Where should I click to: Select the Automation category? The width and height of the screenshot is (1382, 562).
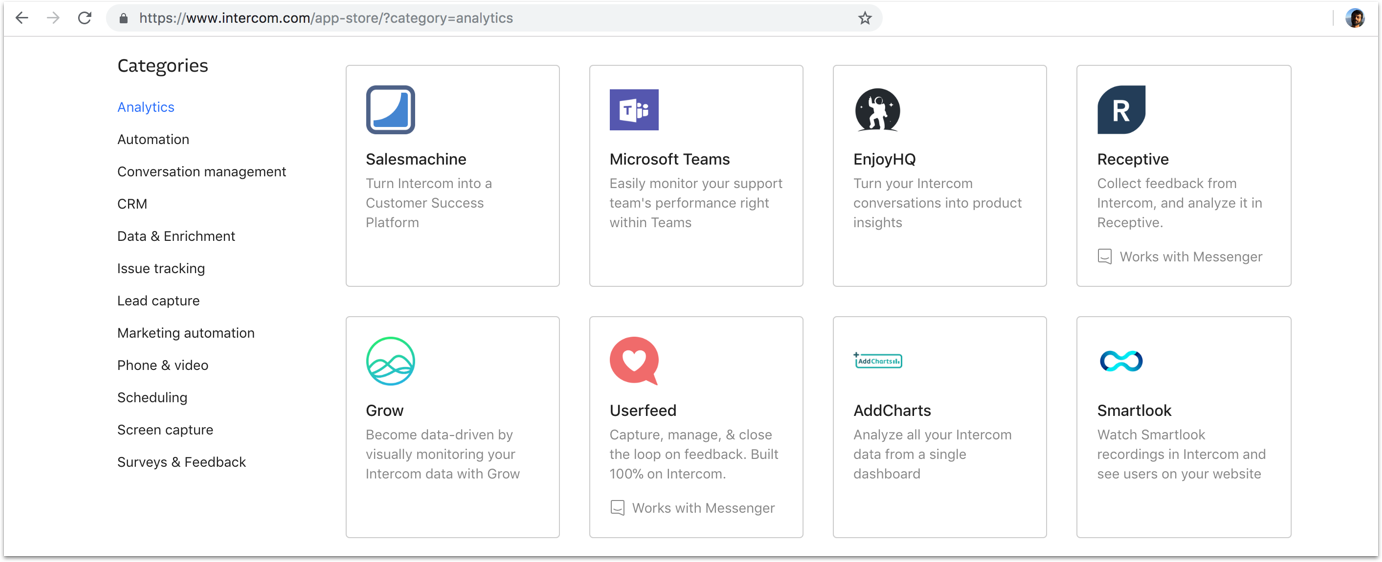click(153, 139)
